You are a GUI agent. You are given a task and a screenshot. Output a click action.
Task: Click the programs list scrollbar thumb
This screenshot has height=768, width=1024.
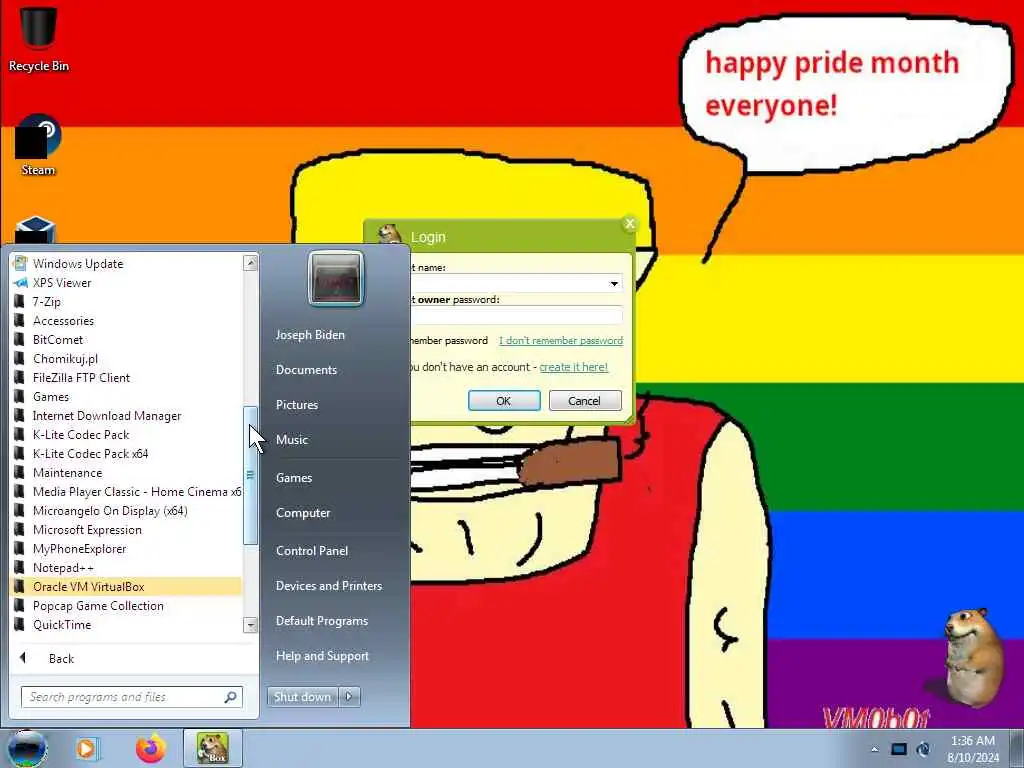[x=250, y=475]
